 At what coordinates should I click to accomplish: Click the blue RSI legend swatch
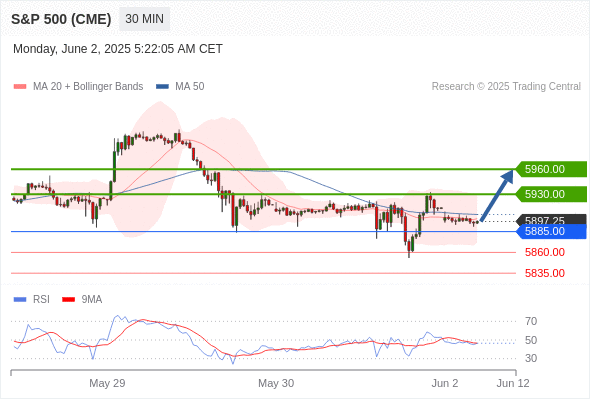pos(20,300)
